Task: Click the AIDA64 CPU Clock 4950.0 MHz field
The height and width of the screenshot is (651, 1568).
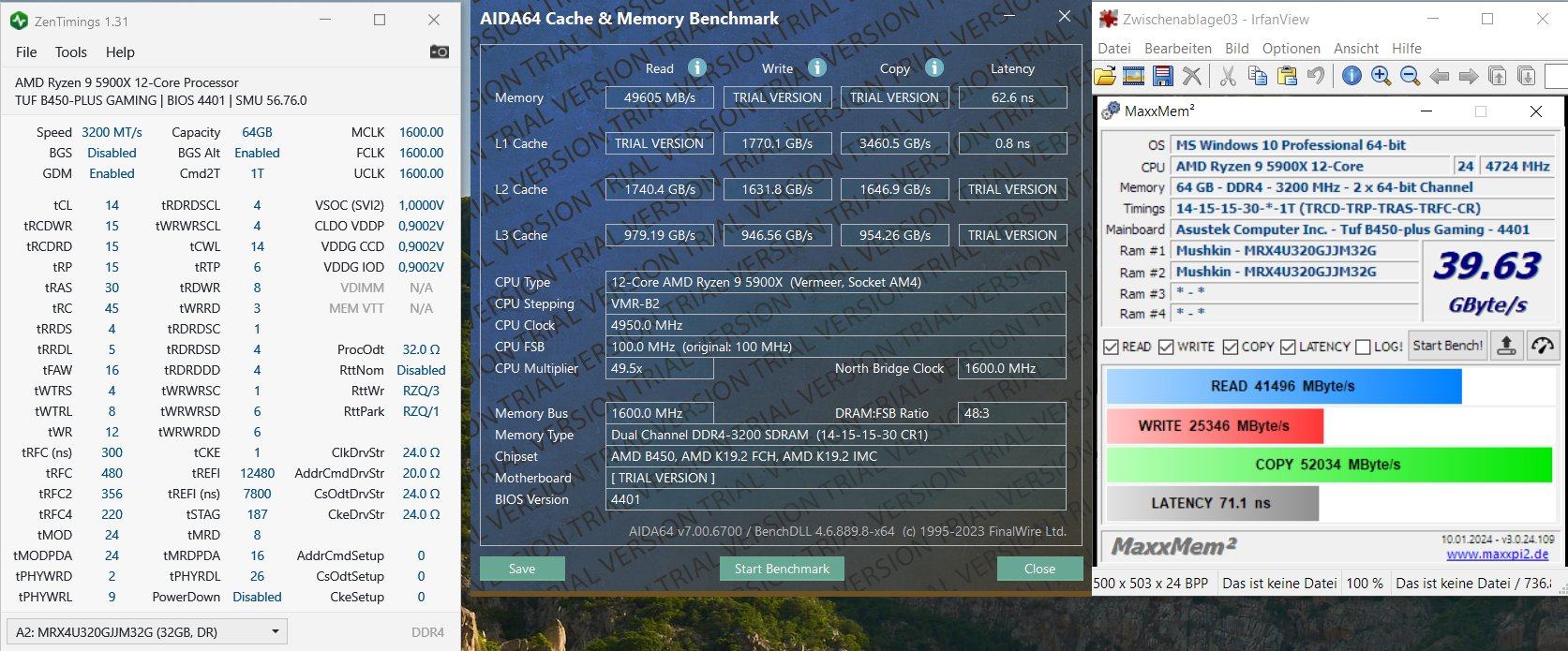Action: [836, 325]
